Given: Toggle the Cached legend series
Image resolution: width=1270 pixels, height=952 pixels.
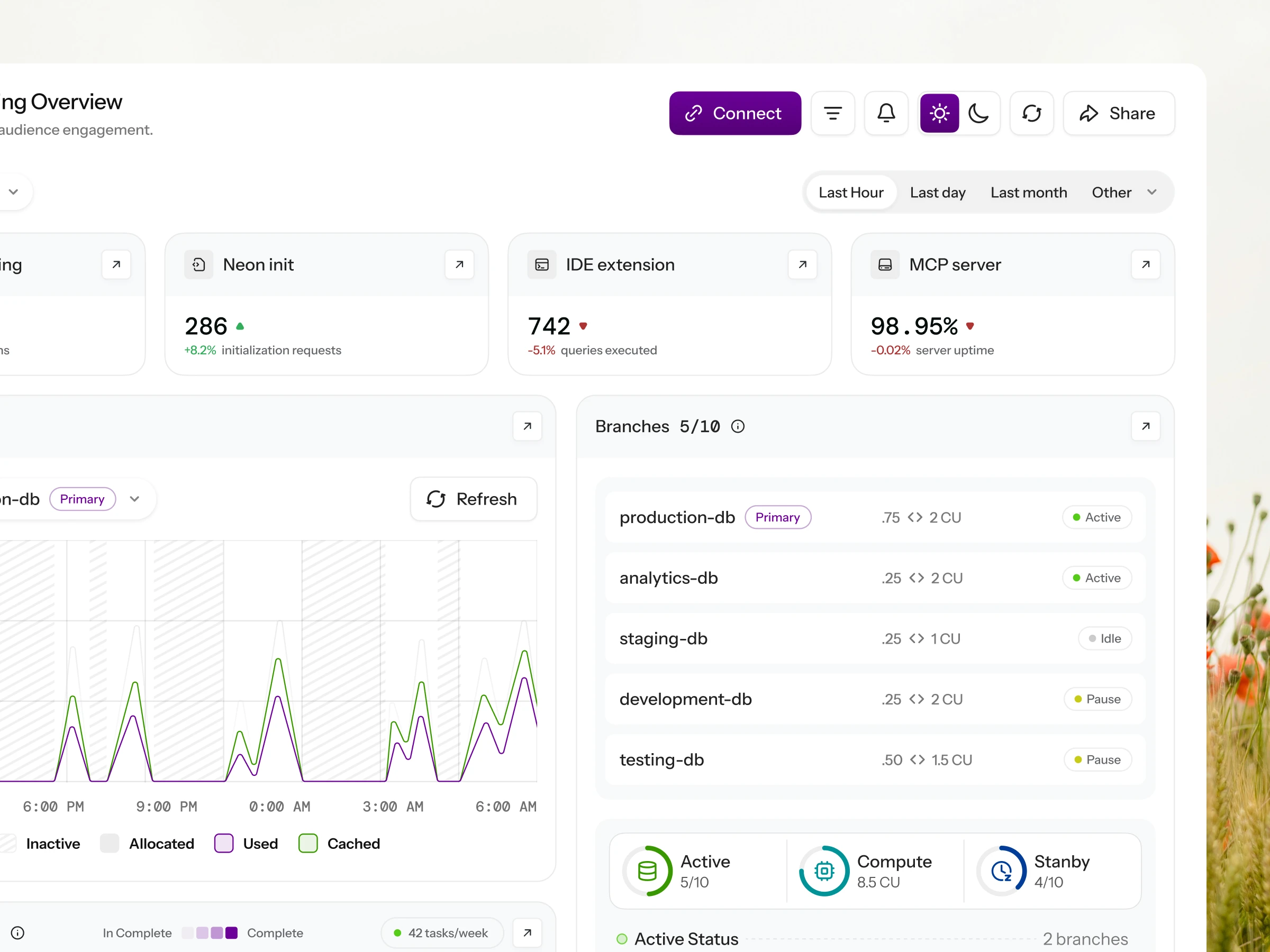Looking at the screenshot, I should [x=339, y=844].
